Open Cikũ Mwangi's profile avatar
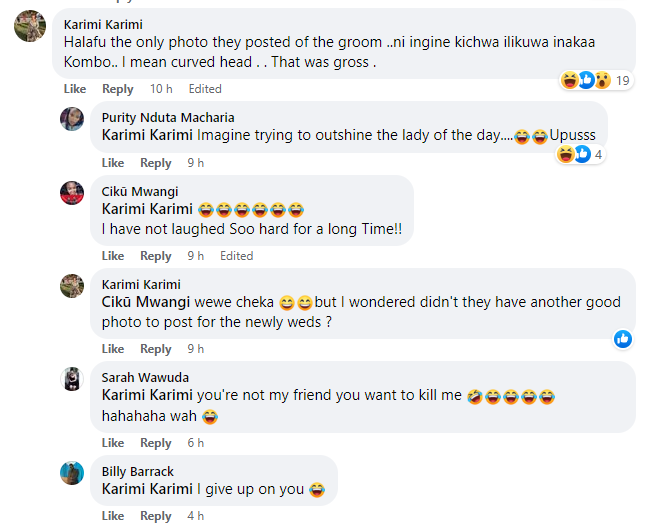Screen dimensions: 670x525 (x=71, y=193)
